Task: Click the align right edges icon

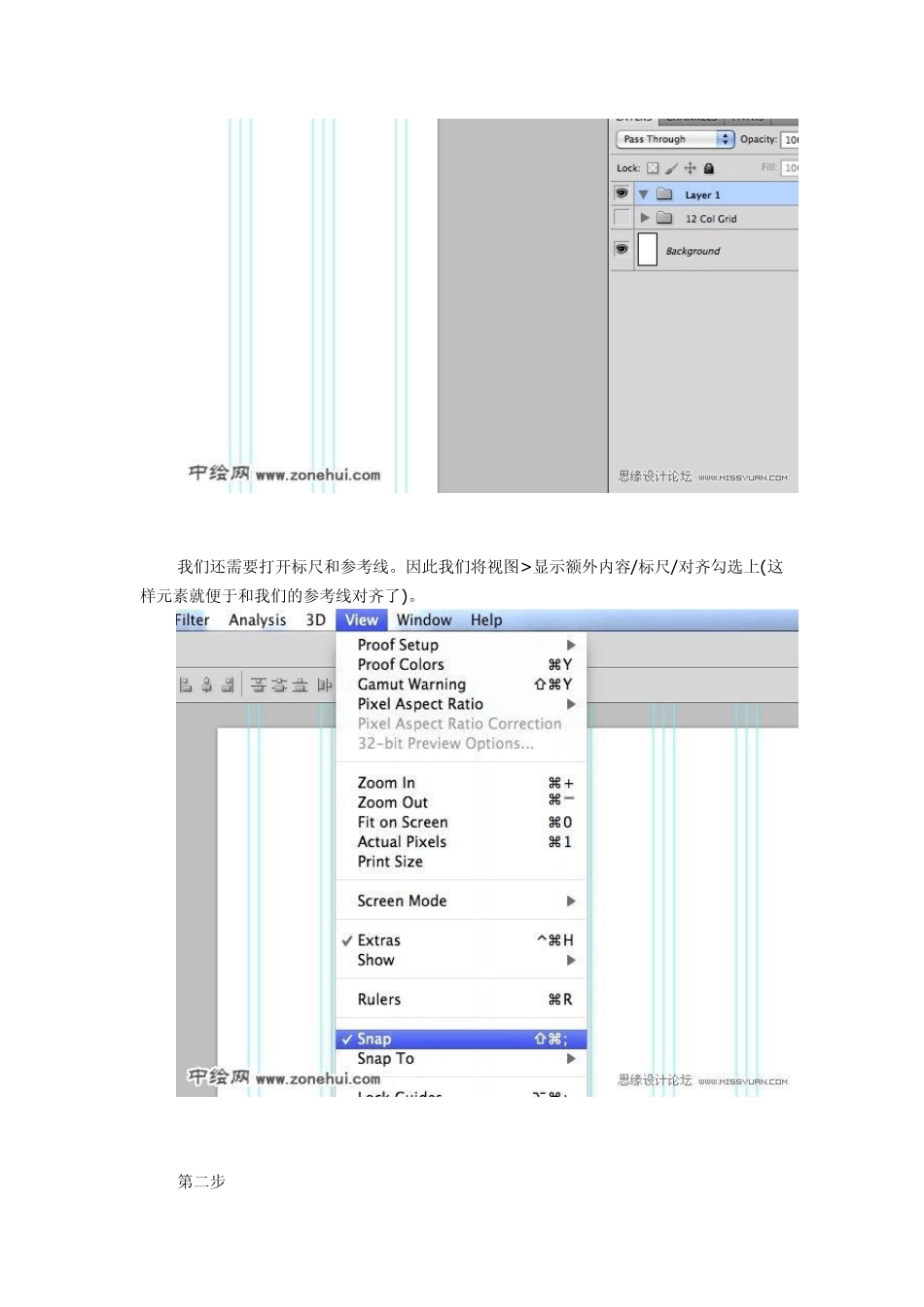Action: pos(227,686)
